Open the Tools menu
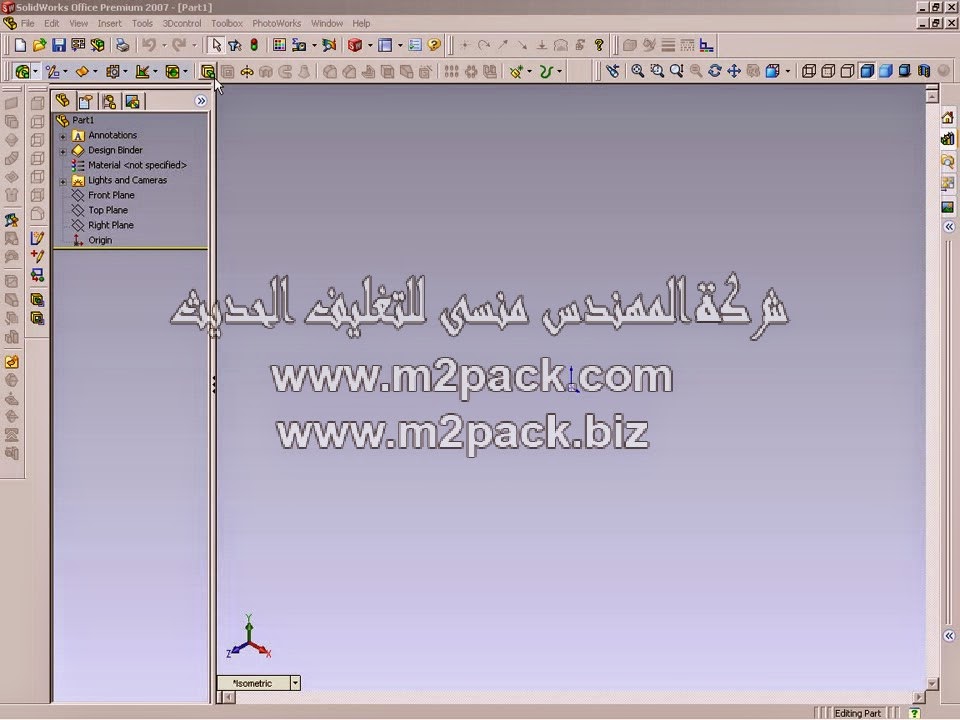960x720 pixels. tap(142, 23)
